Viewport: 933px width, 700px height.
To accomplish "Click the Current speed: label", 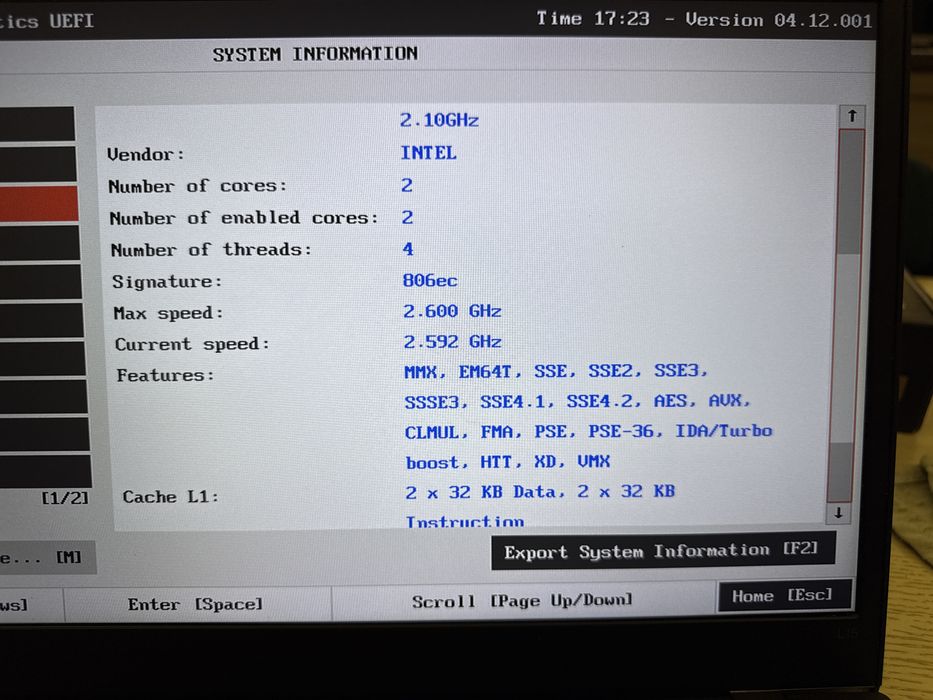I will pyautogui.click(x=192, y=344).
